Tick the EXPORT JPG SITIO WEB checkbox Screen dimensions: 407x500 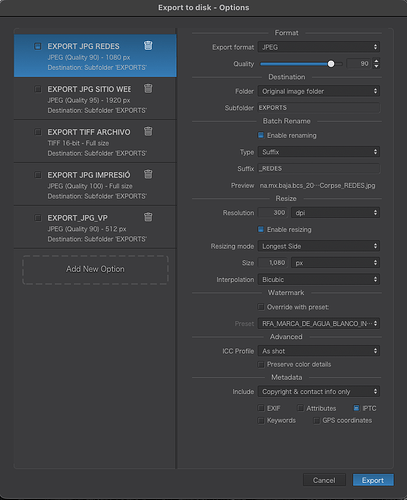[x=38, y=89]
